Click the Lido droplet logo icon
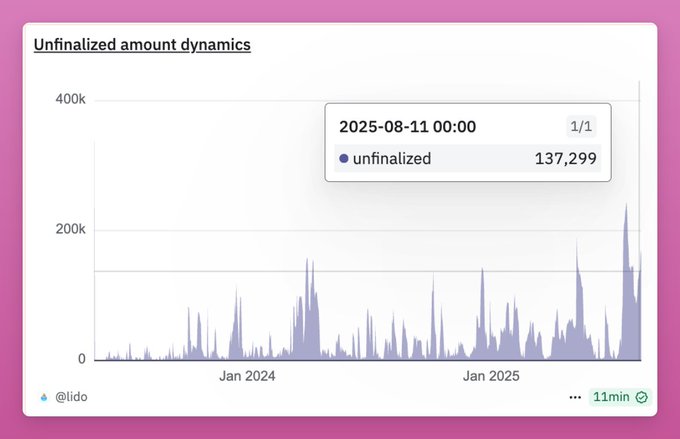 pos(44,397)
